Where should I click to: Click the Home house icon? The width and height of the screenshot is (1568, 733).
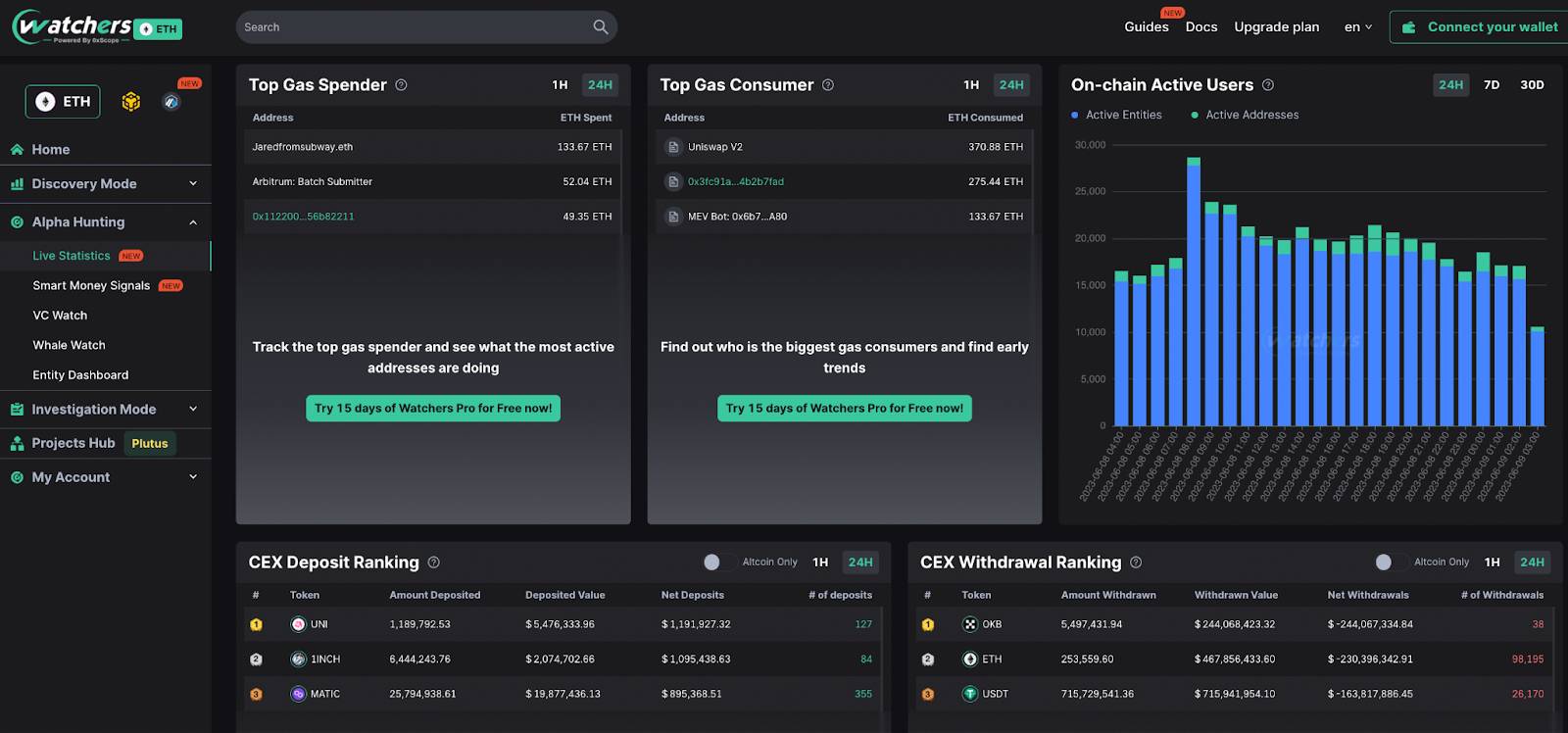(x=17, y=149)
